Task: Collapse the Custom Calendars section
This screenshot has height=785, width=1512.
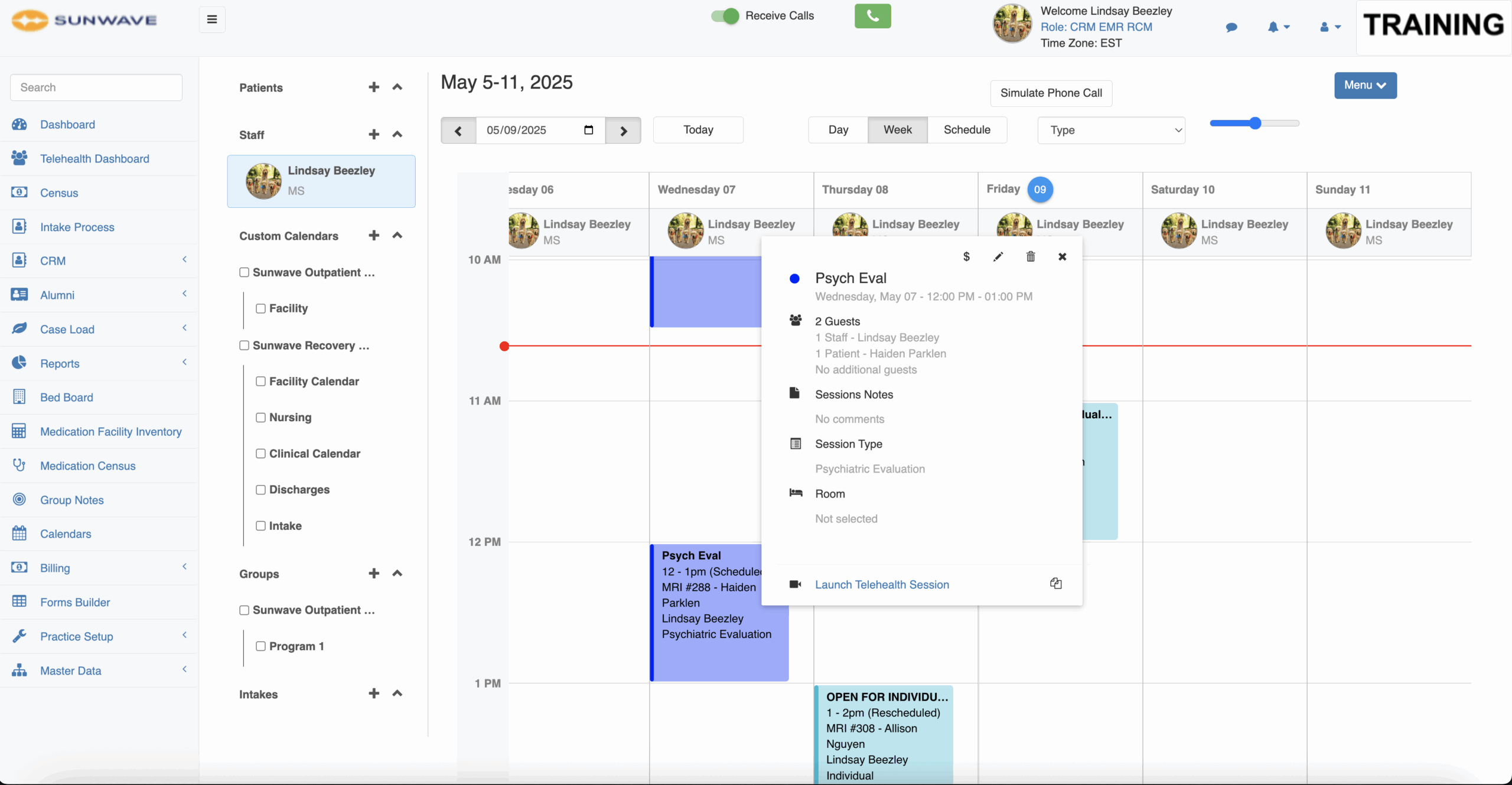Action: click(397, 236)
